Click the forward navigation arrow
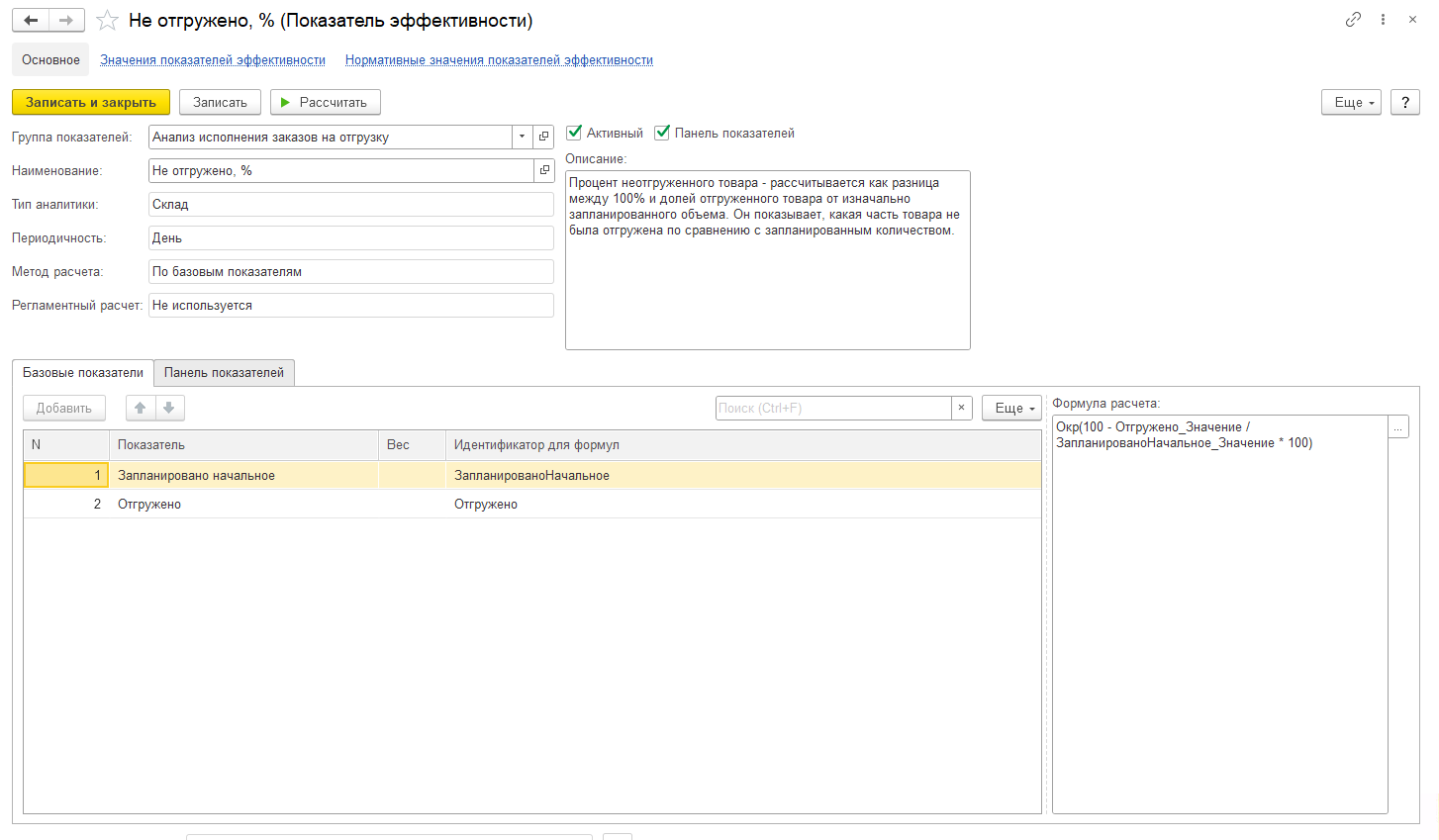The width and height of the screenshot is (1439, 840). (66, 21)
